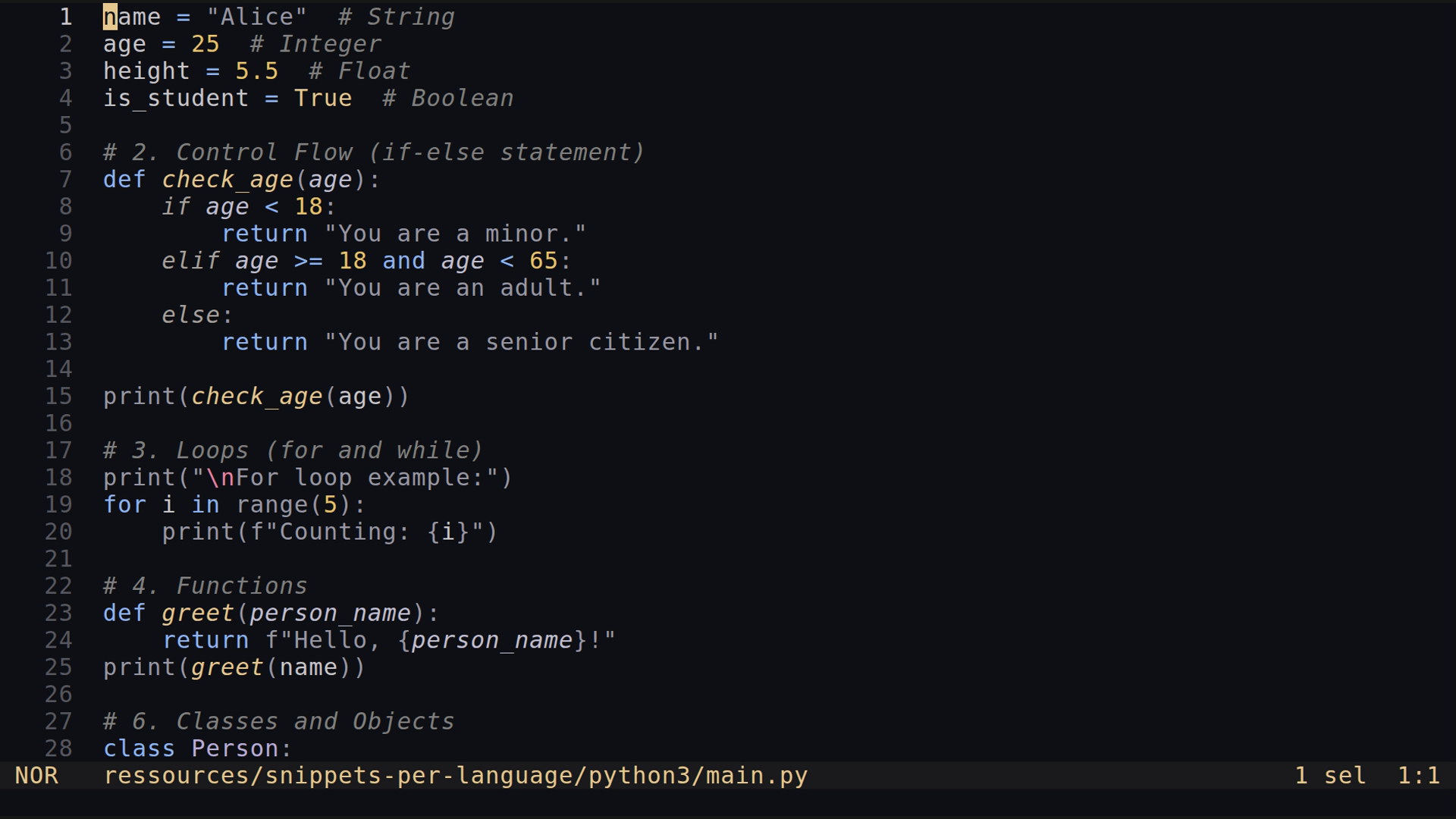
Task: Click the print(check_age(age)) call on line 15
Action: pos(256,397)
